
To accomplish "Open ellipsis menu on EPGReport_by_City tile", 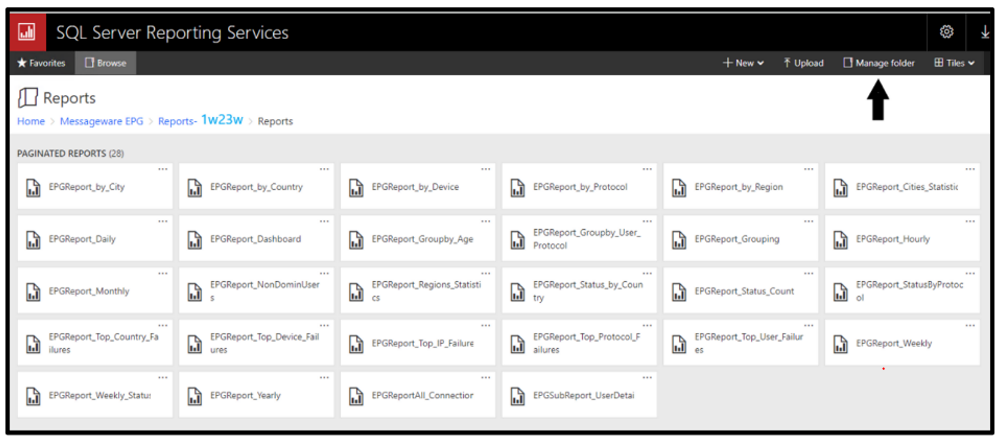I will point(163,169).
